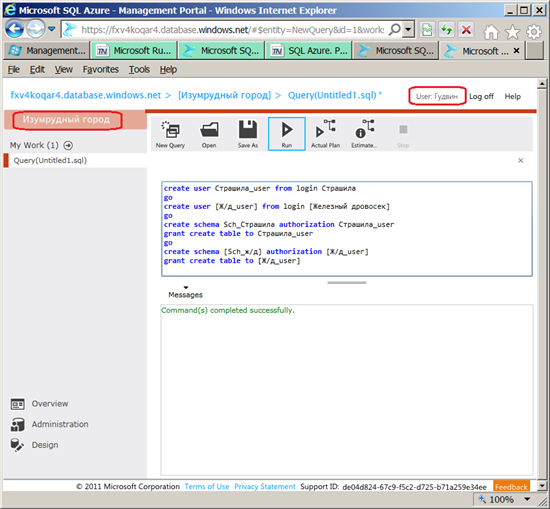Open the recent pages dropdown arrow
The width and height of the screenshot is (550, 509).
click(52, 29)
